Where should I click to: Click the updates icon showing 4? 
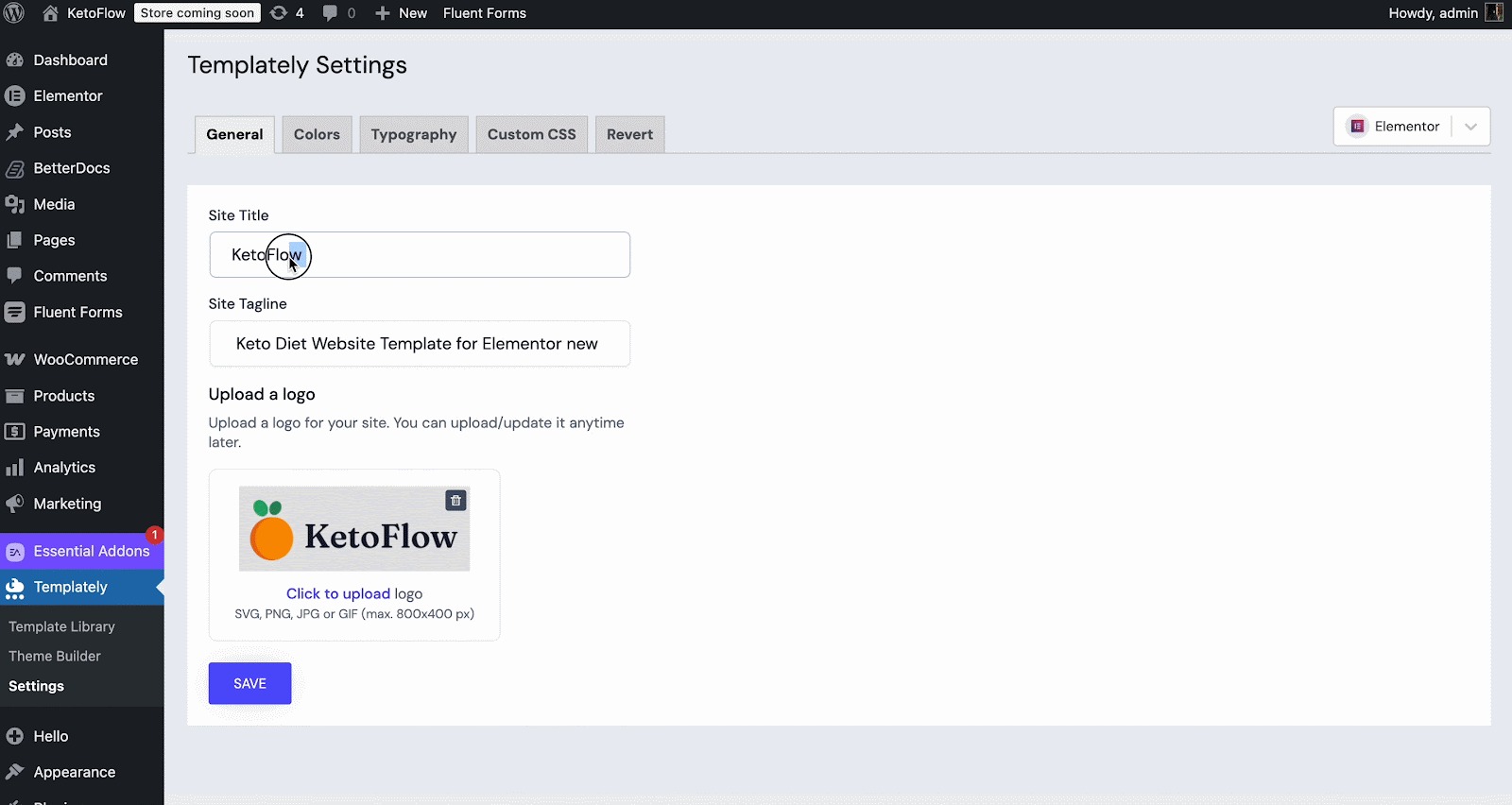pyautogui.click(x=279, y=13)
